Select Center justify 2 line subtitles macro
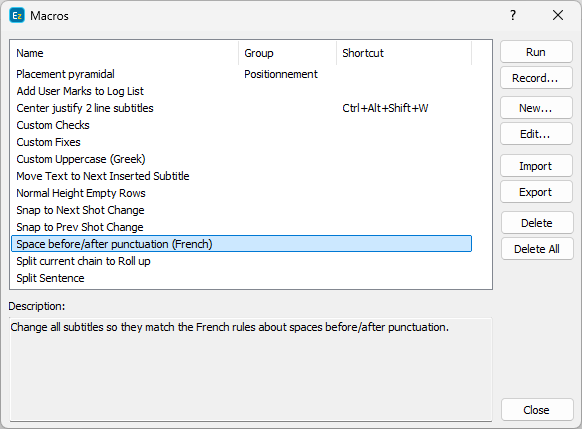 pyautogui.click(x=242, y=108)
